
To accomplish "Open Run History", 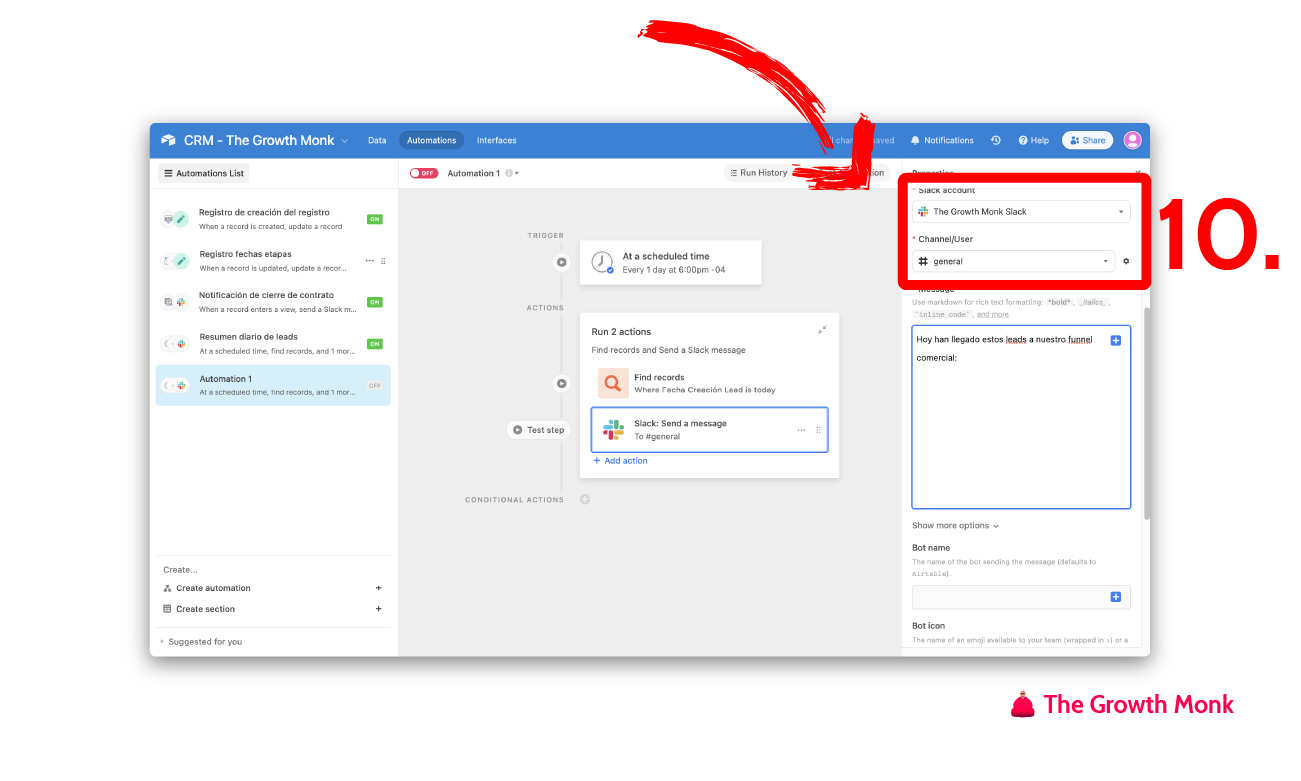I will point(757,173).
